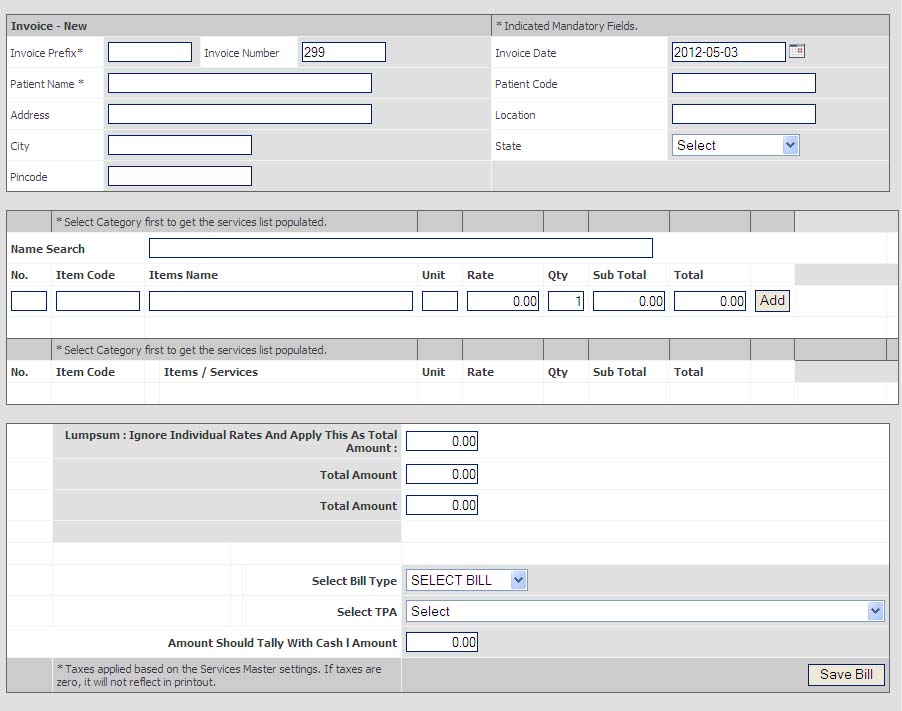Click the Location input box
This screenshot has height=711, width=902.
pos(743,114)
